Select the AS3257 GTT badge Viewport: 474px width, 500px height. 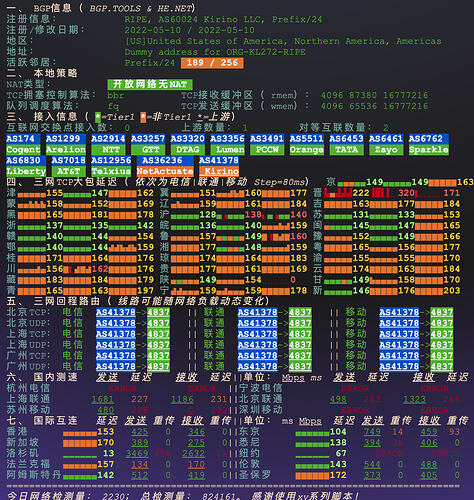coord(148,144)
